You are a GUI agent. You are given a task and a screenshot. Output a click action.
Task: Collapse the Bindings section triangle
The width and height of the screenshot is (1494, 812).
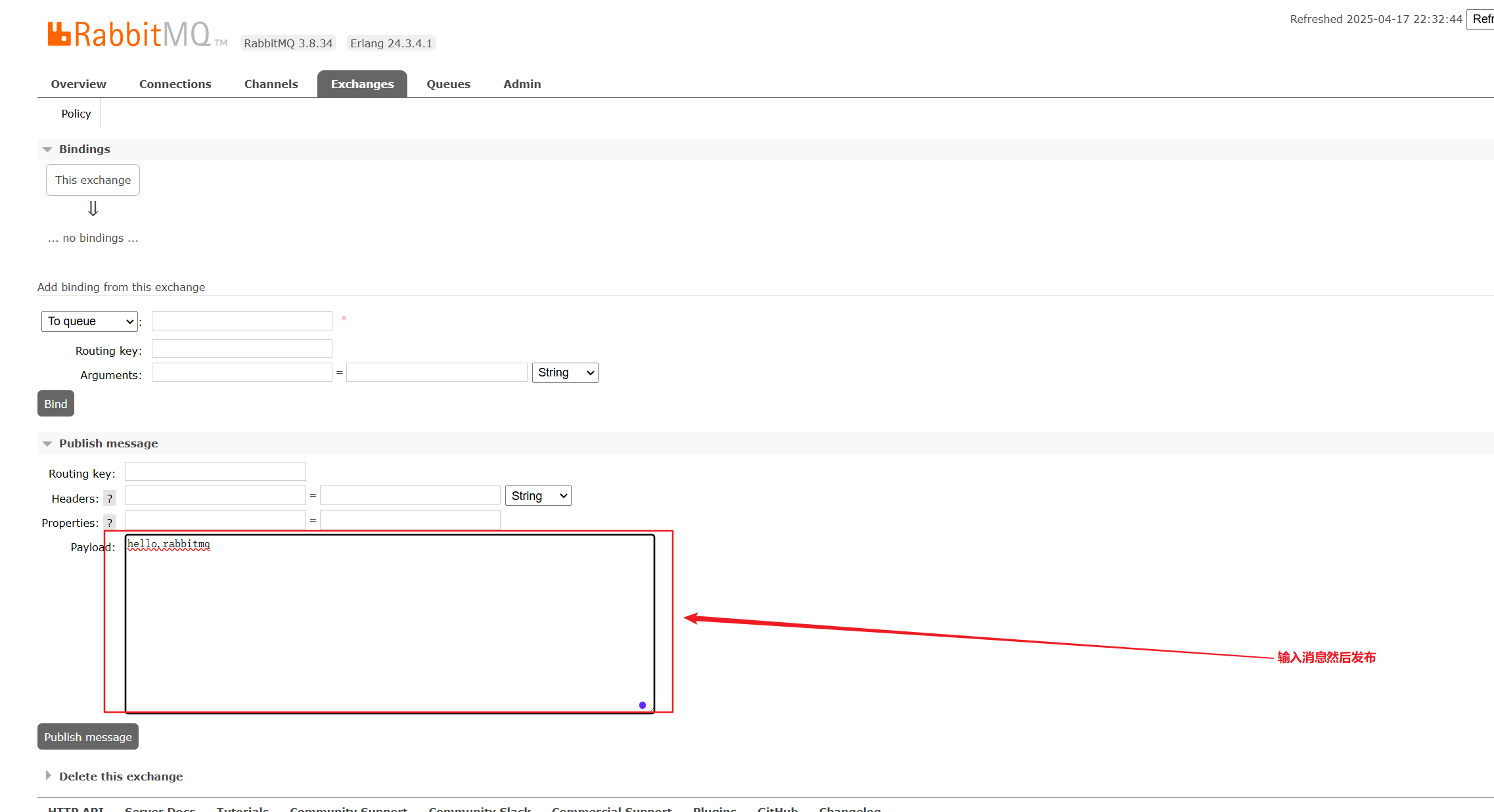[47, 150]
